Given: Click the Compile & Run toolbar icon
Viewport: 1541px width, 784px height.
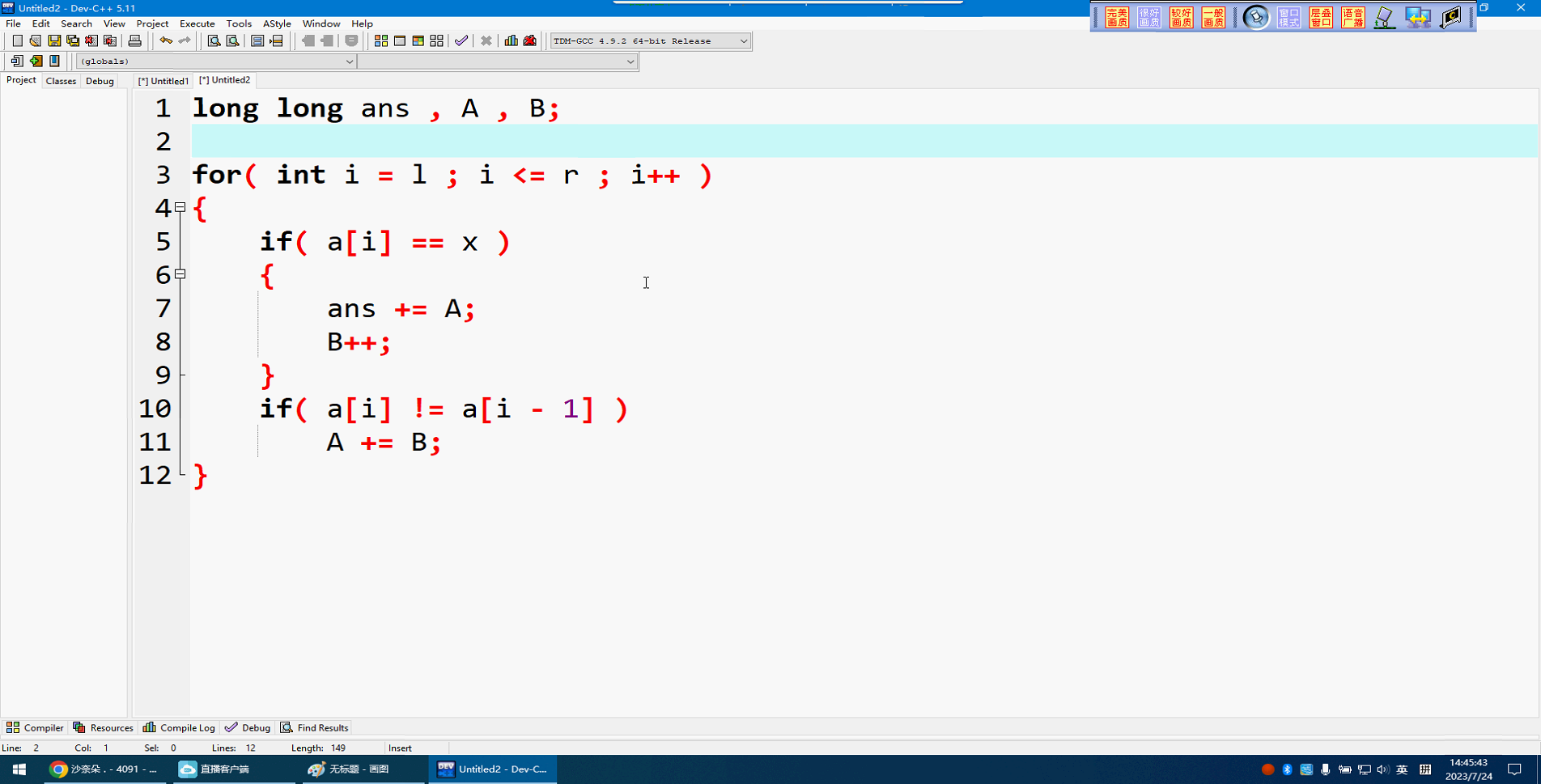Looking at the screenshot, I should click(418, 40).
